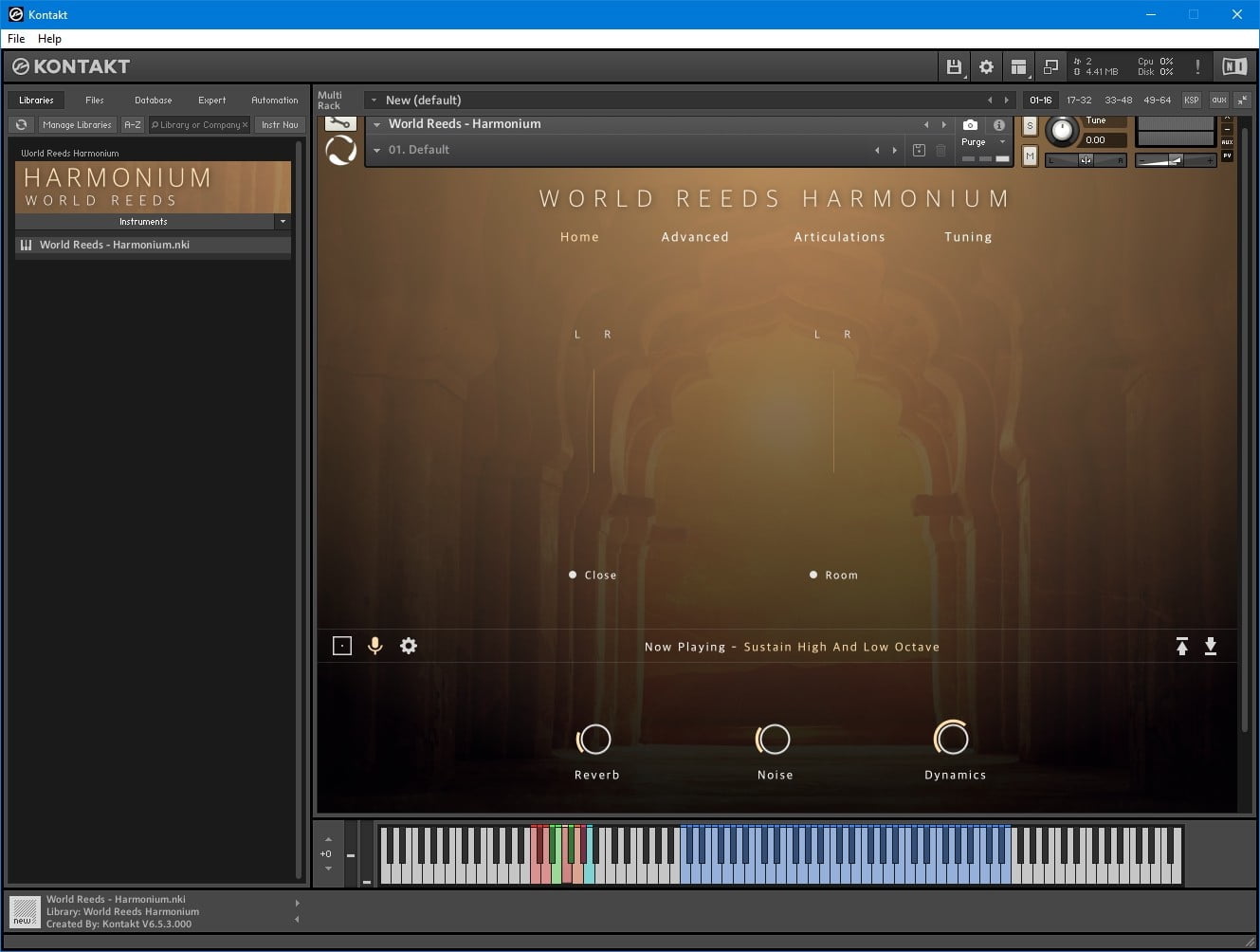Toggle the Close microphone
Image resolution: width=1260 pixels, height=952 pixels.
point(593,575)
